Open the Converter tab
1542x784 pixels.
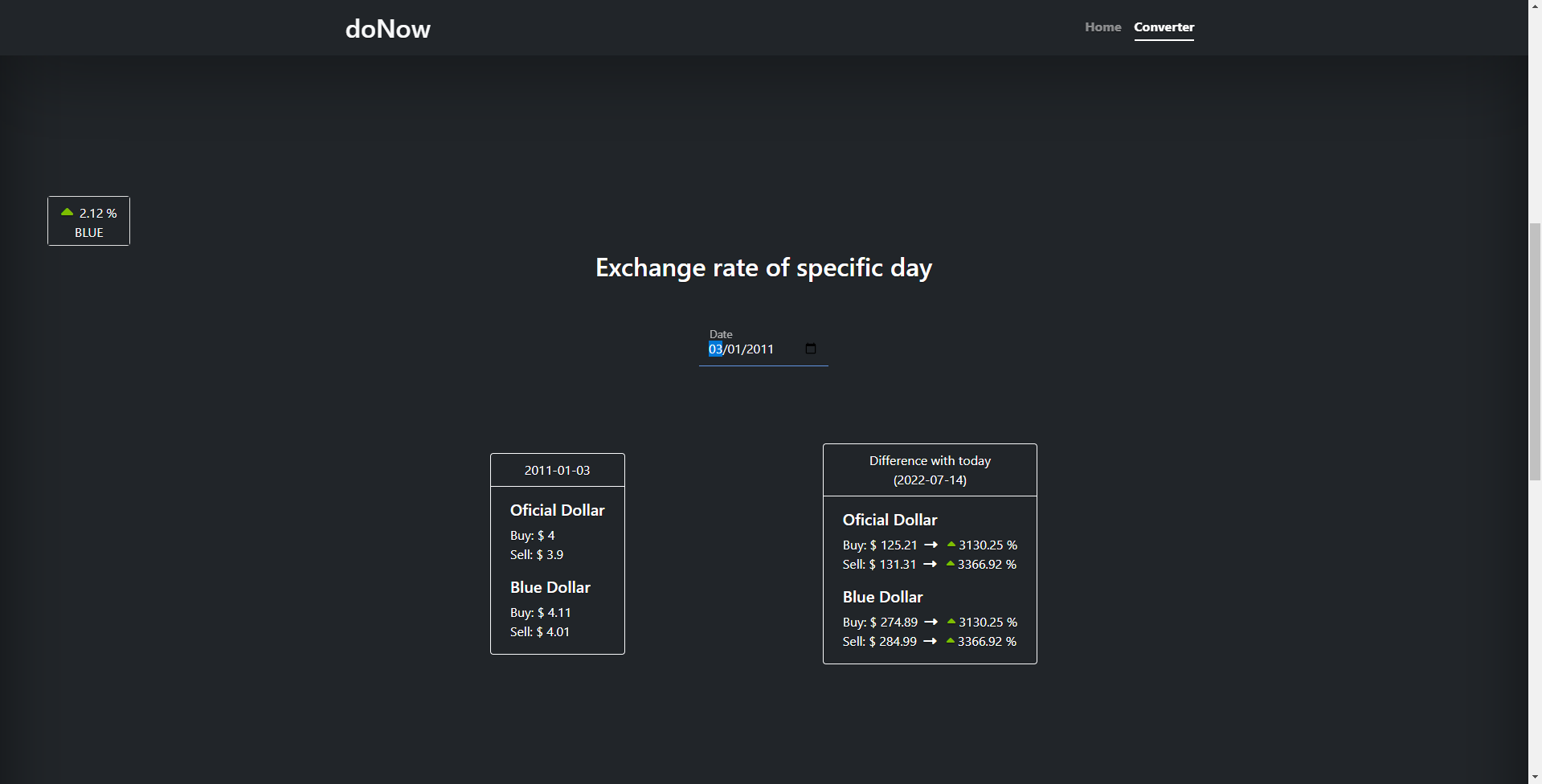tap(1164, 27)
